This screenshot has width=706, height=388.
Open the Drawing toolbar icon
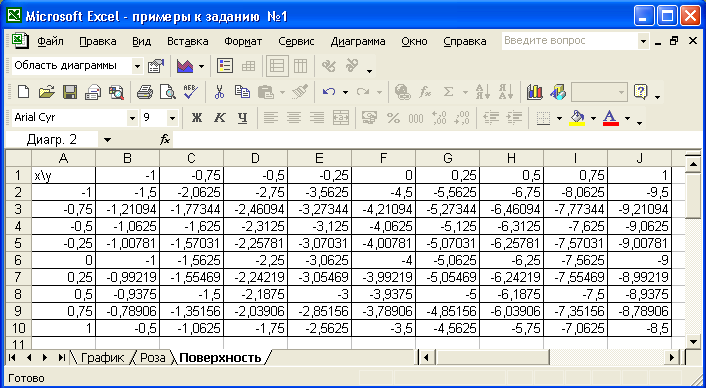[558, 92]
